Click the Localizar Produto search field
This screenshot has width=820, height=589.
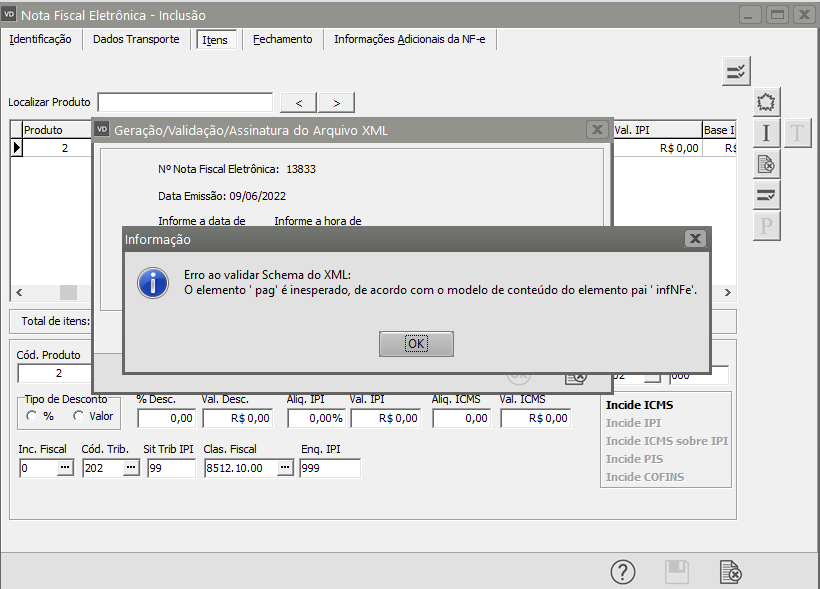click(185, 102)
